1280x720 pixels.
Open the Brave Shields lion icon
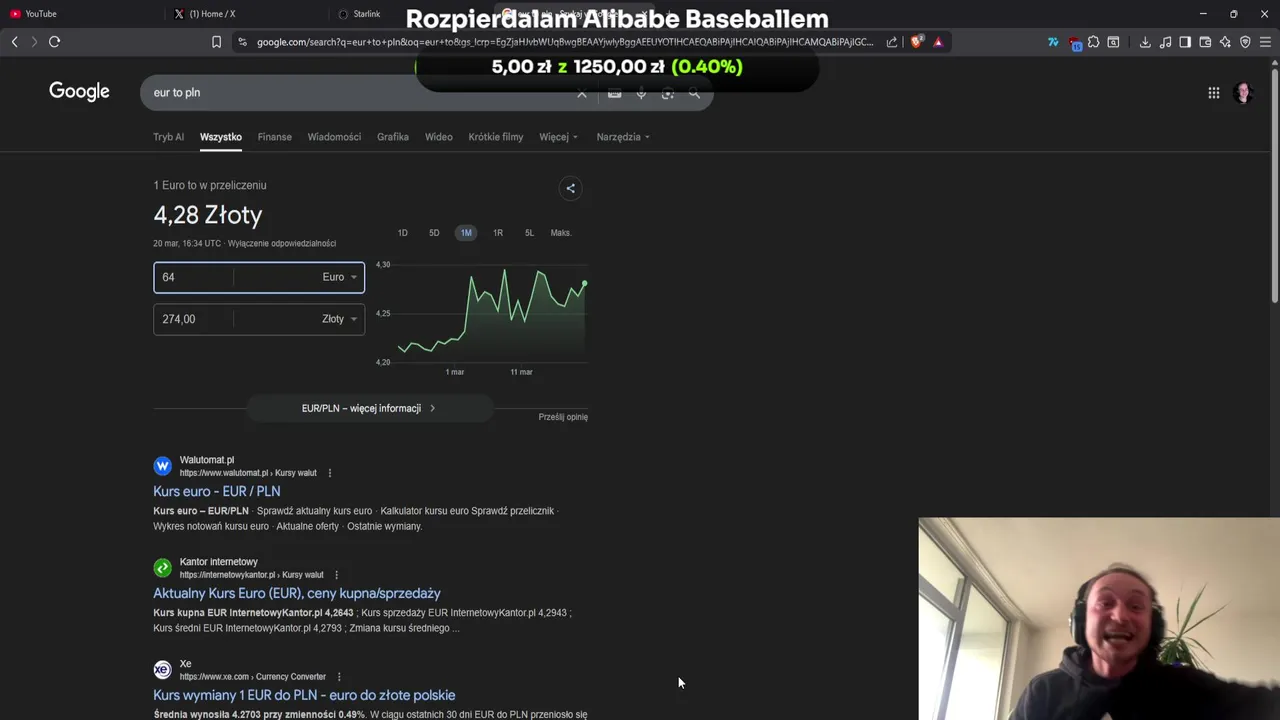916,42
